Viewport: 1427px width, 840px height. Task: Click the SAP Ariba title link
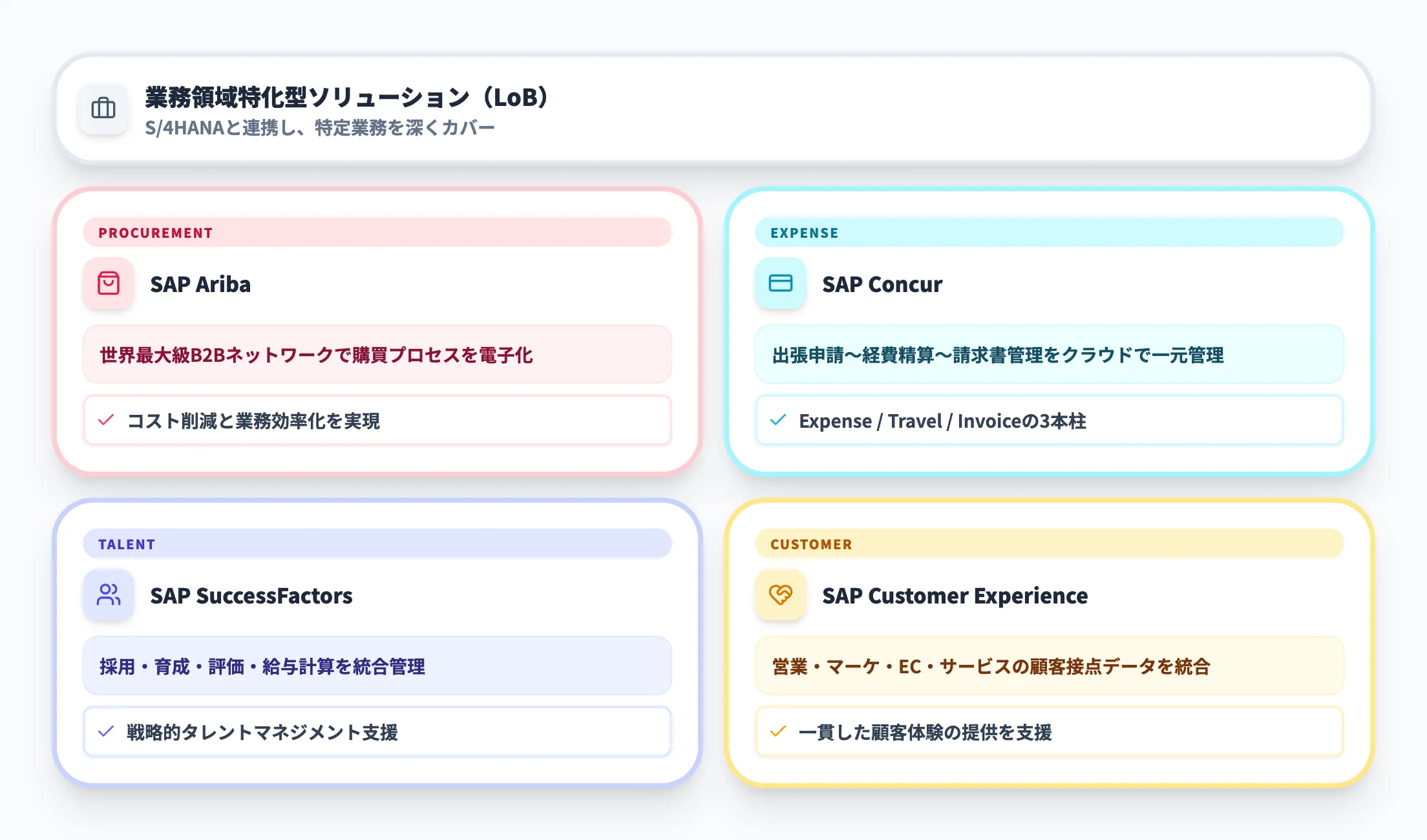point(200,284)
